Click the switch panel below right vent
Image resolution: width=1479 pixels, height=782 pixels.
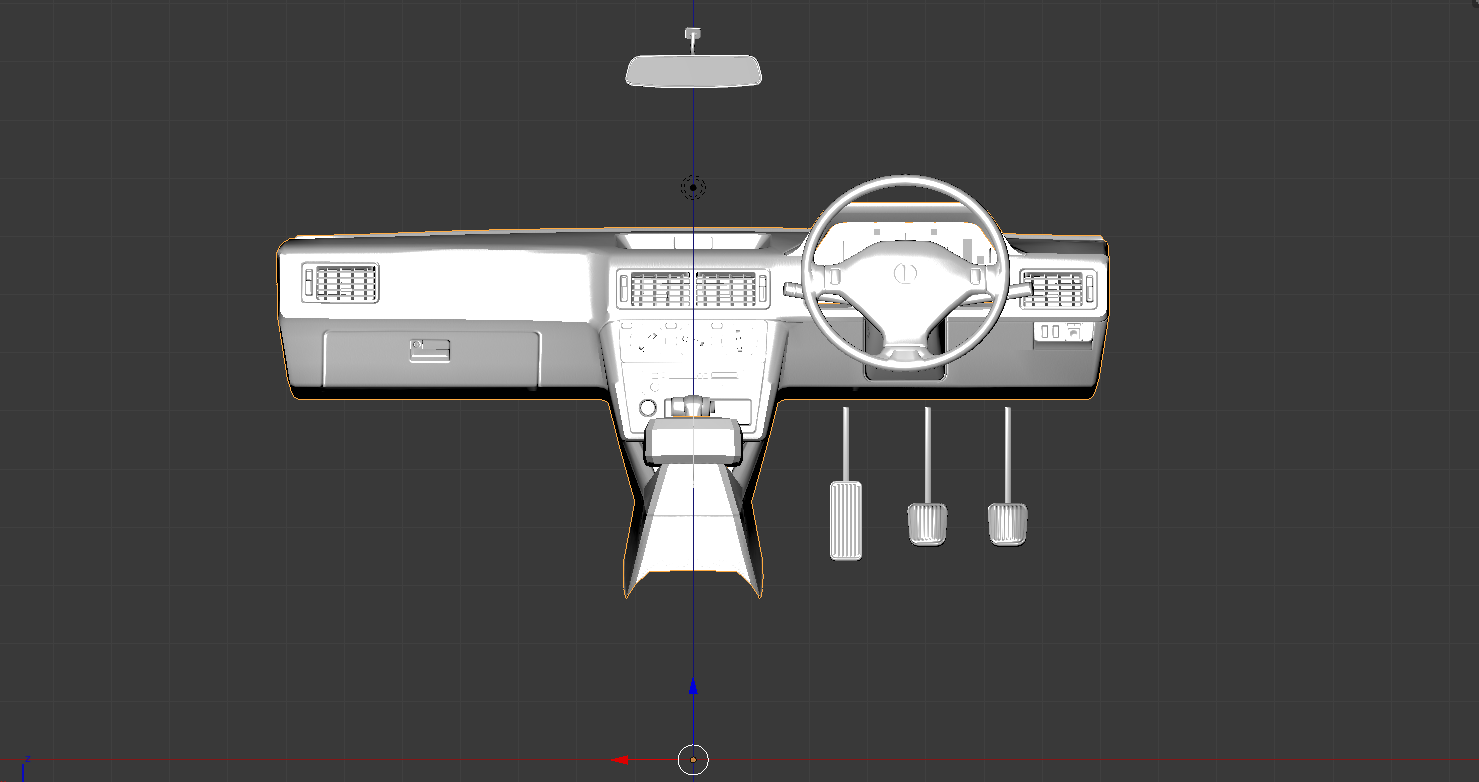[x=1063, y=333]
